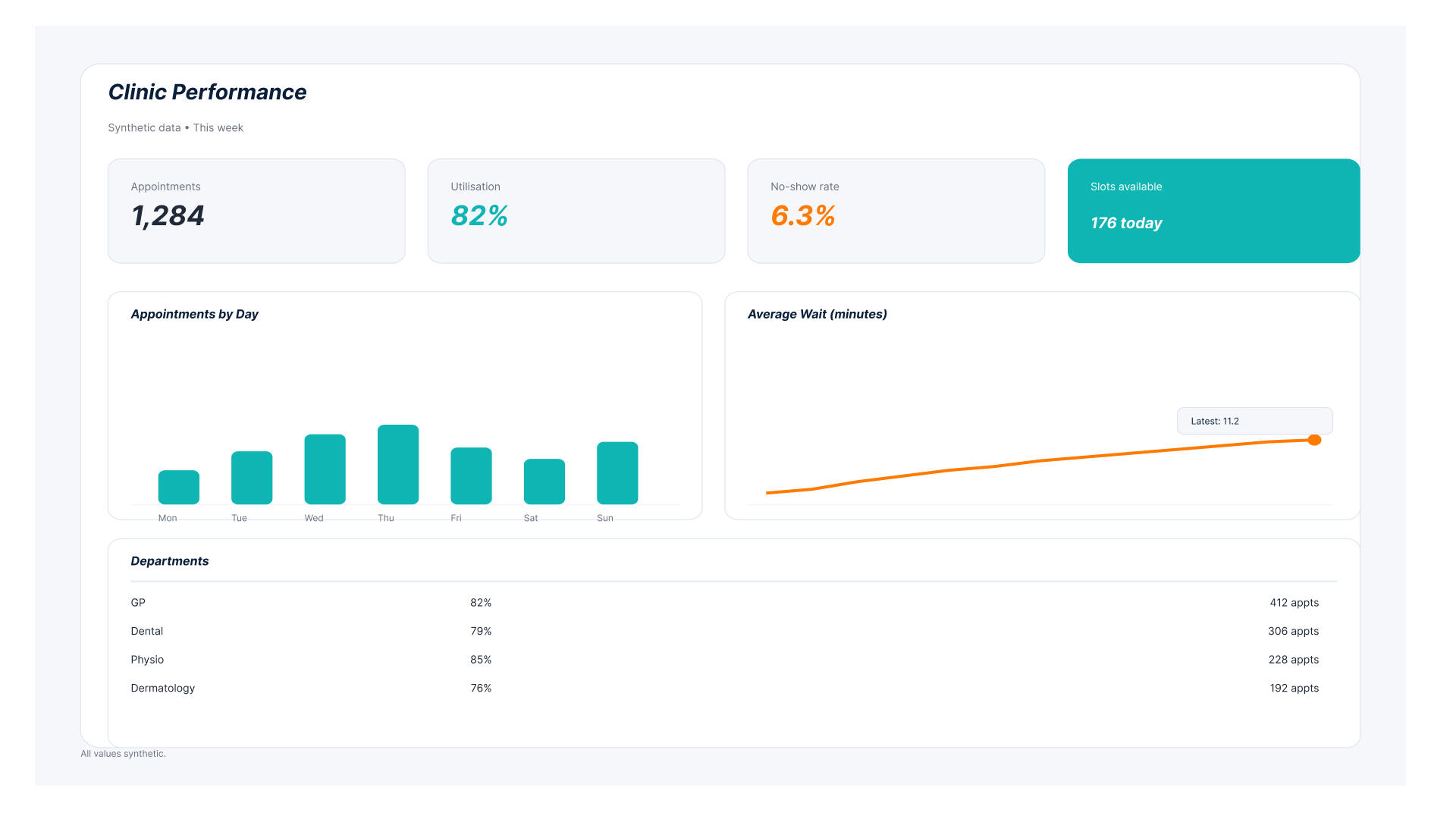The width and height of the screenshot is (1456, 819).
Task: Click the Clinic Performance heading
Action: [207, 93]
